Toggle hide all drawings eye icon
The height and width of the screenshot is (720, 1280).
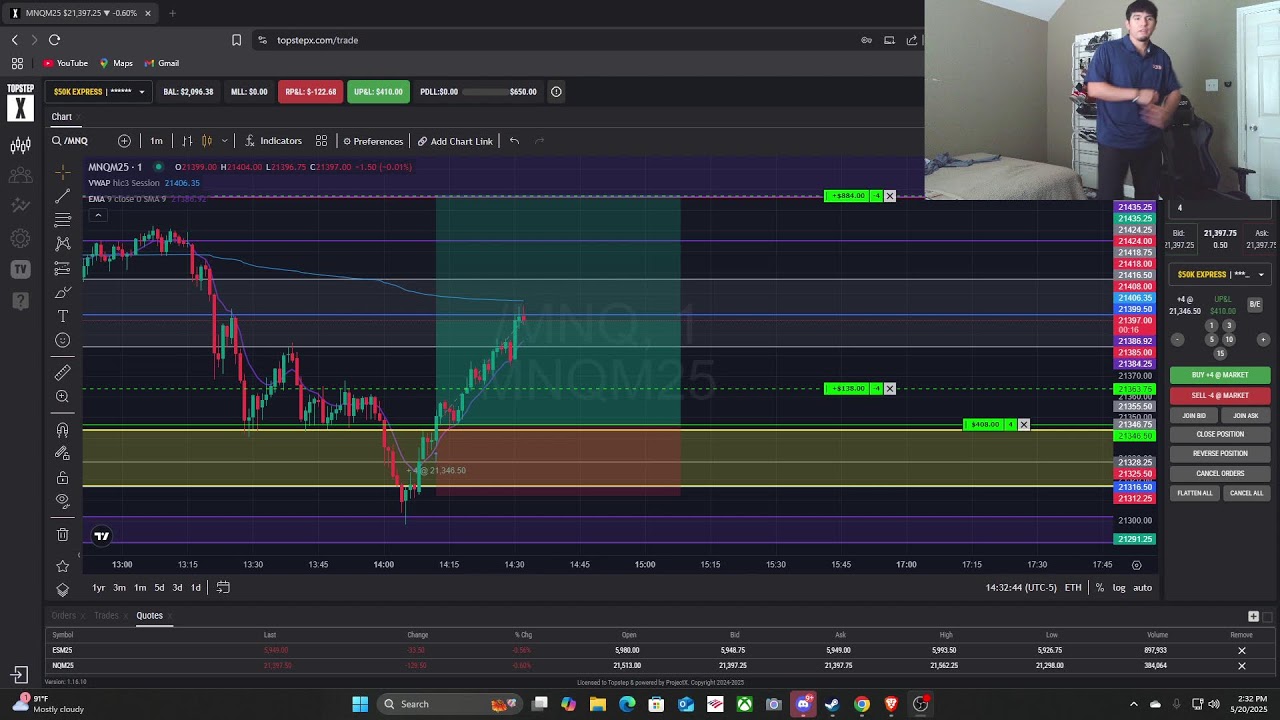[63, 500]
